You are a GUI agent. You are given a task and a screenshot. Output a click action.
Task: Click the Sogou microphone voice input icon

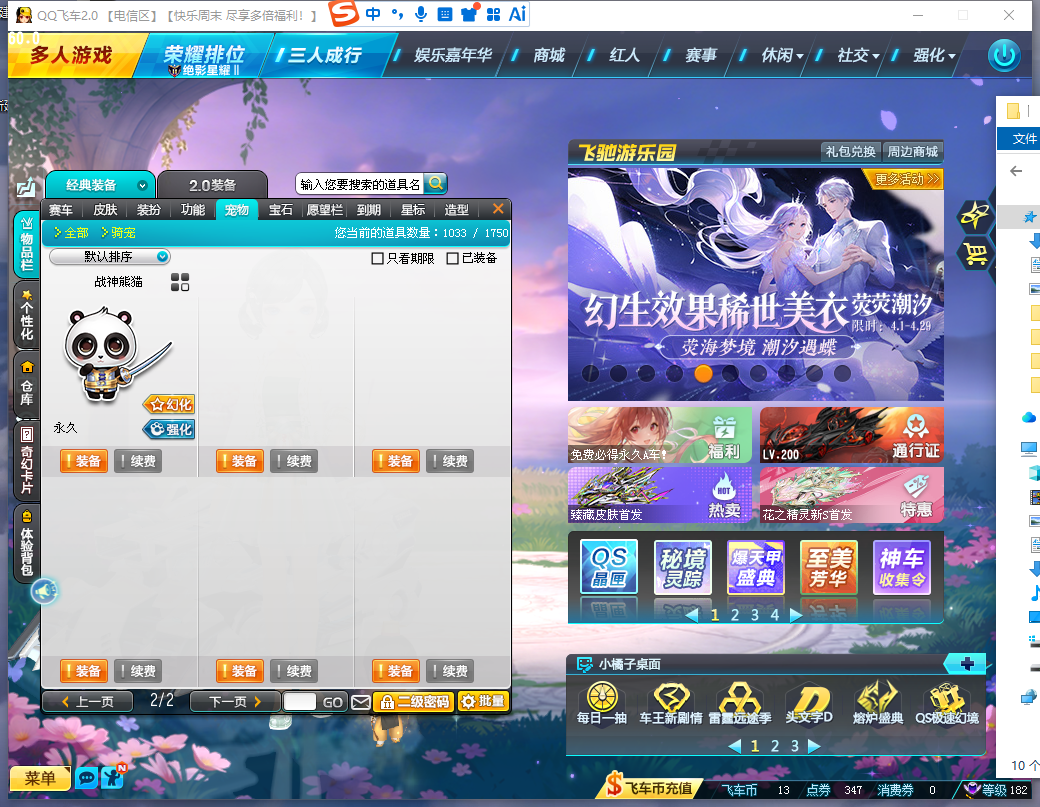(x=421, y=14)
